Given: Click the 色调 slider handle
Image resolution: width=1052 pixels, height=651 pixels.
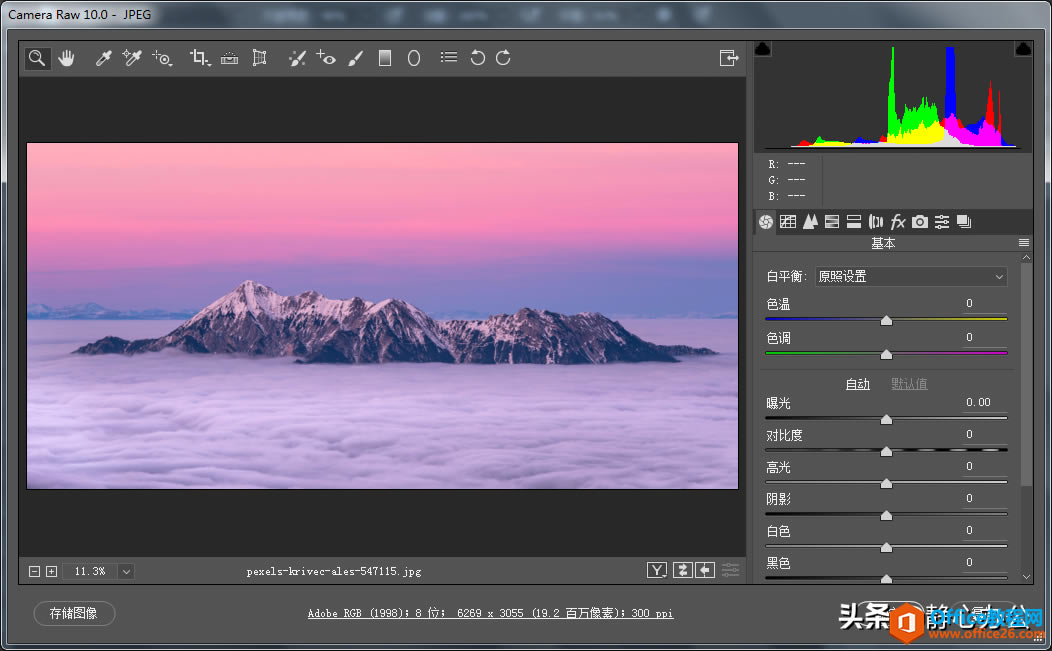Looking at the screenshot, I should [886, 354].
